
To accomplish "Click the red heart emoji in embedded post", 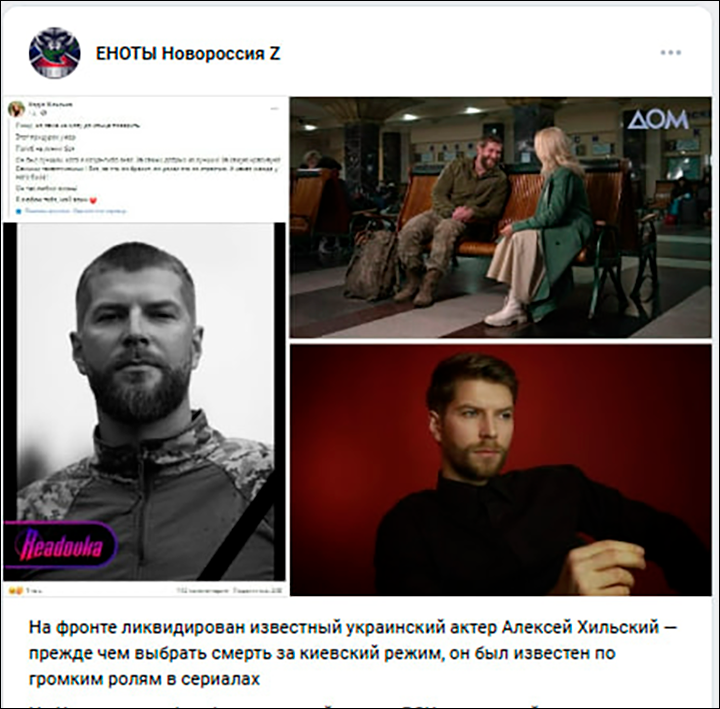I will (x=93, y=200).
